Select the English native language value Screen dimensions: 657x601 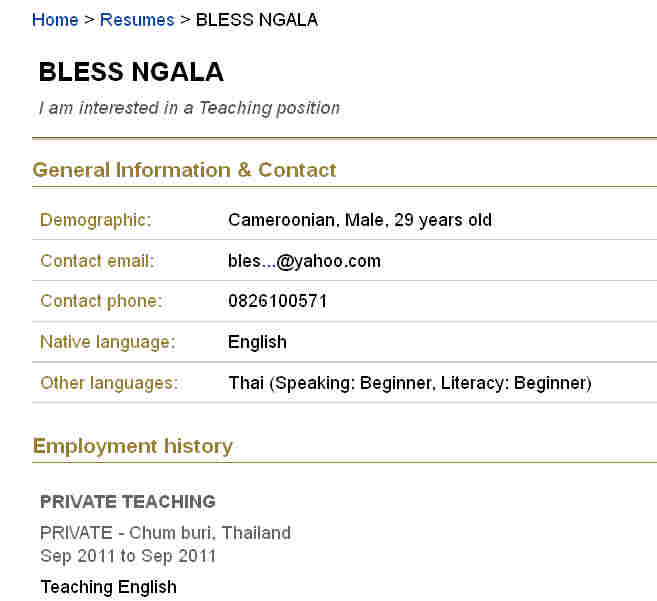257,342
